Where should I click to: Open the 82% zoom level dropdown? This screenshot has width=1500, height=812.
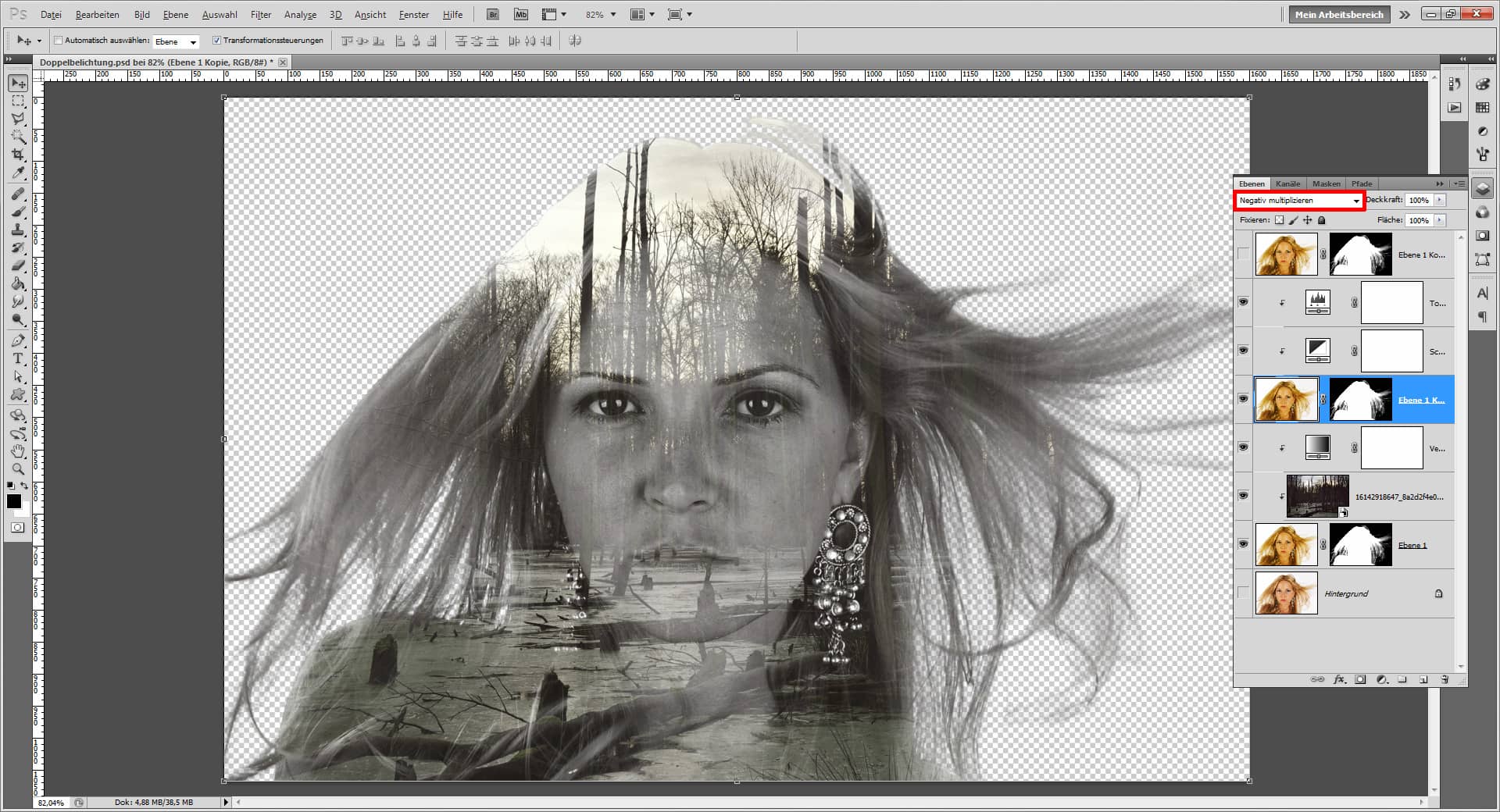tap(613, 14)
